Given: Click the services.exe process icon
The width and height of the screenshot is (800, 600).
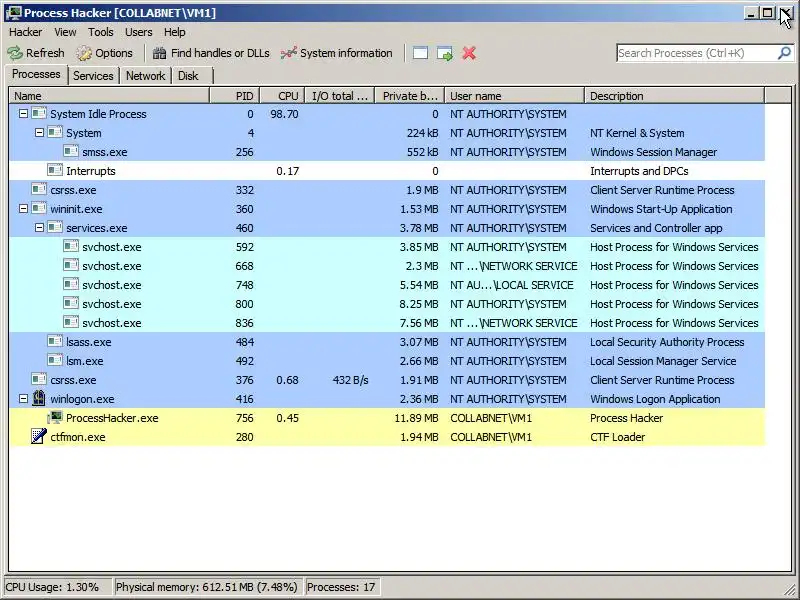Looking at the screenshot, I should tap(55, 227).
